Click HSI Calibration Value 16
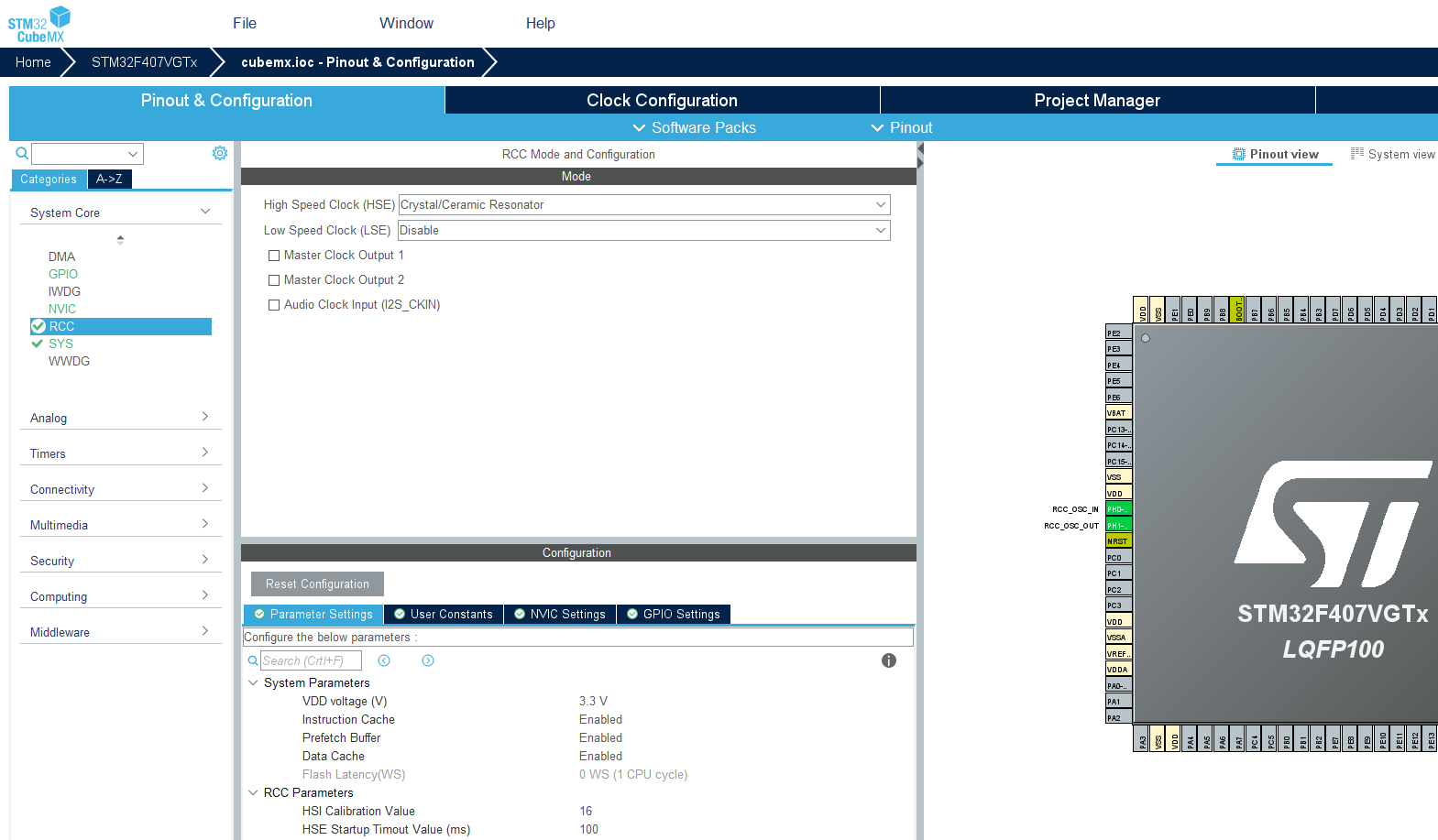 click(586, 812)
